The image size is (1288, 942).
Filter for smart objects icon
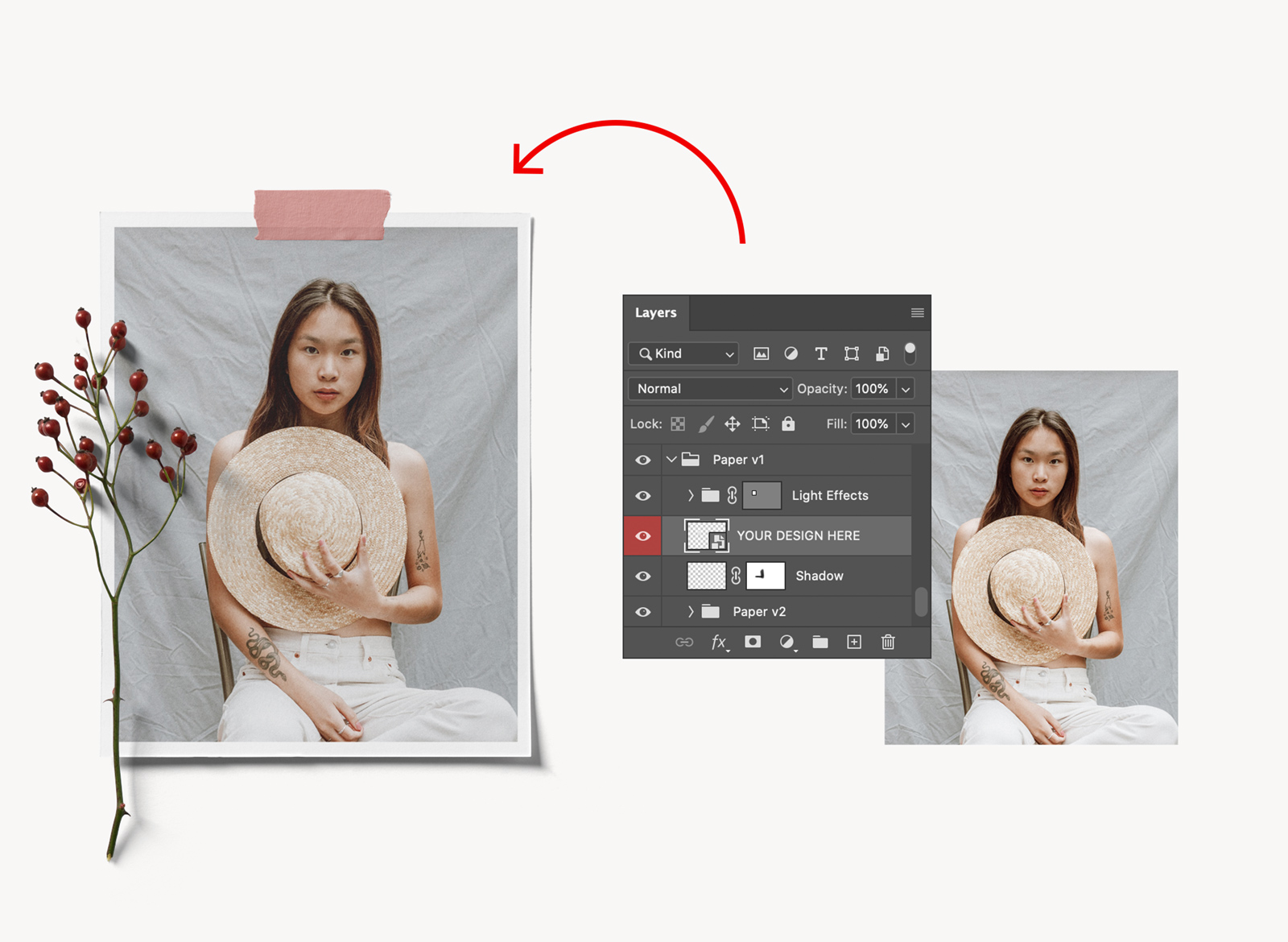click(x=882, y=353)
